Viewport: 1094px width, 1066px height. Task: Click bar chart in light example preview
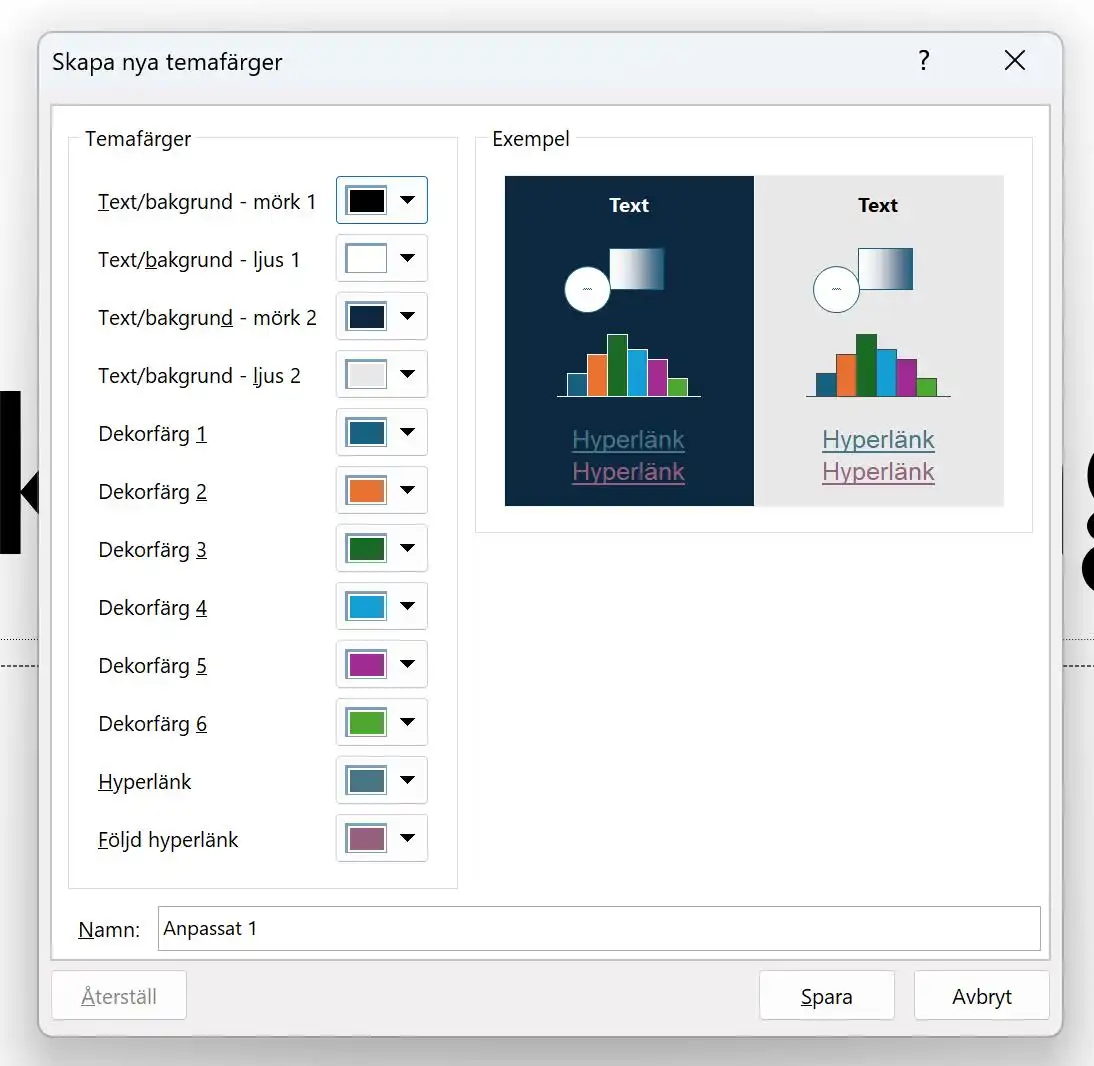coord(878,366)
